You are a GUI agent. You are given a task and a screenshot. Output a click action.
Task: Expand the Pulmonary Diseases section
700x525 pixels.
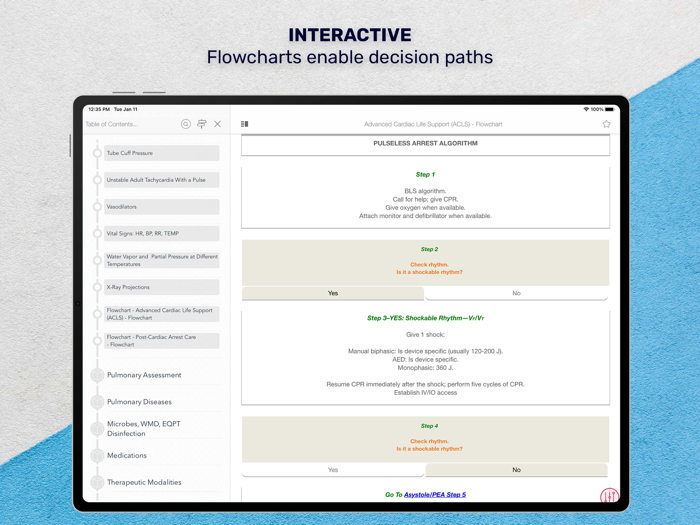(139, 402)
